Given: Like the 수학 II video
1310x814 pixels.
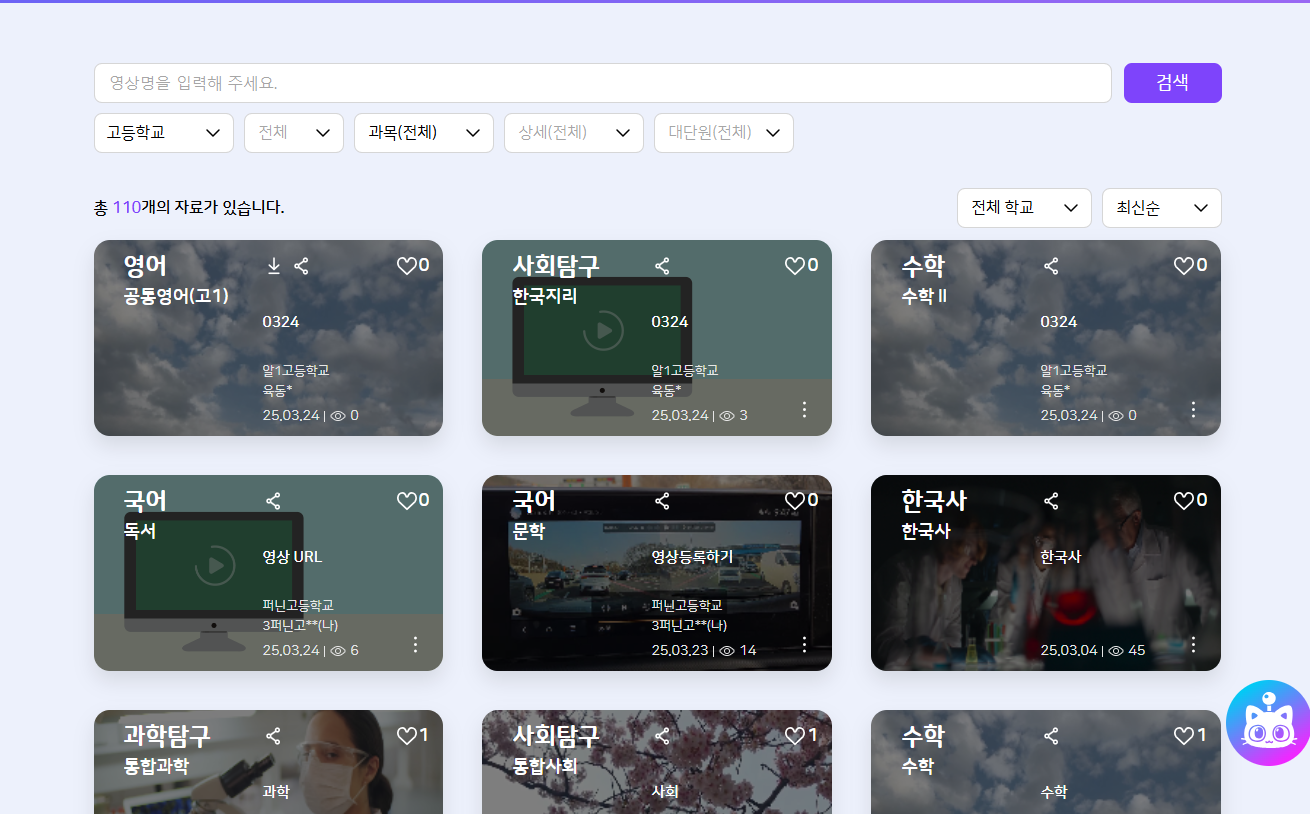Looking at the screenshot, I should [1183, 266].
